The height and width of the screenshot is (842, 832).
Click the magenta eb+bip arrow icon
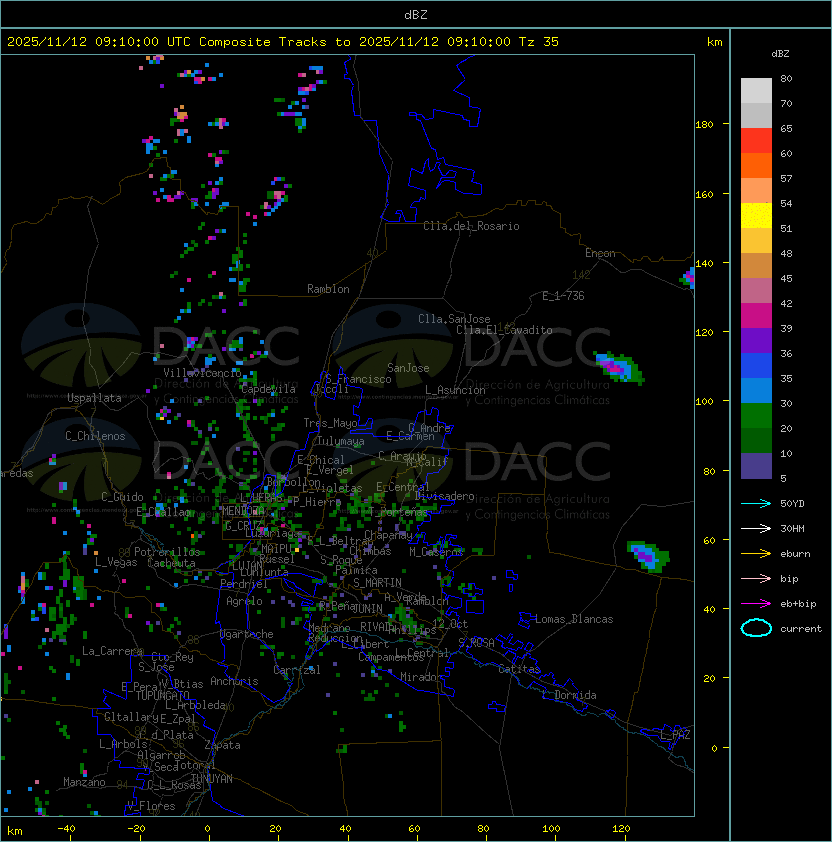click(x=756, y=604)
